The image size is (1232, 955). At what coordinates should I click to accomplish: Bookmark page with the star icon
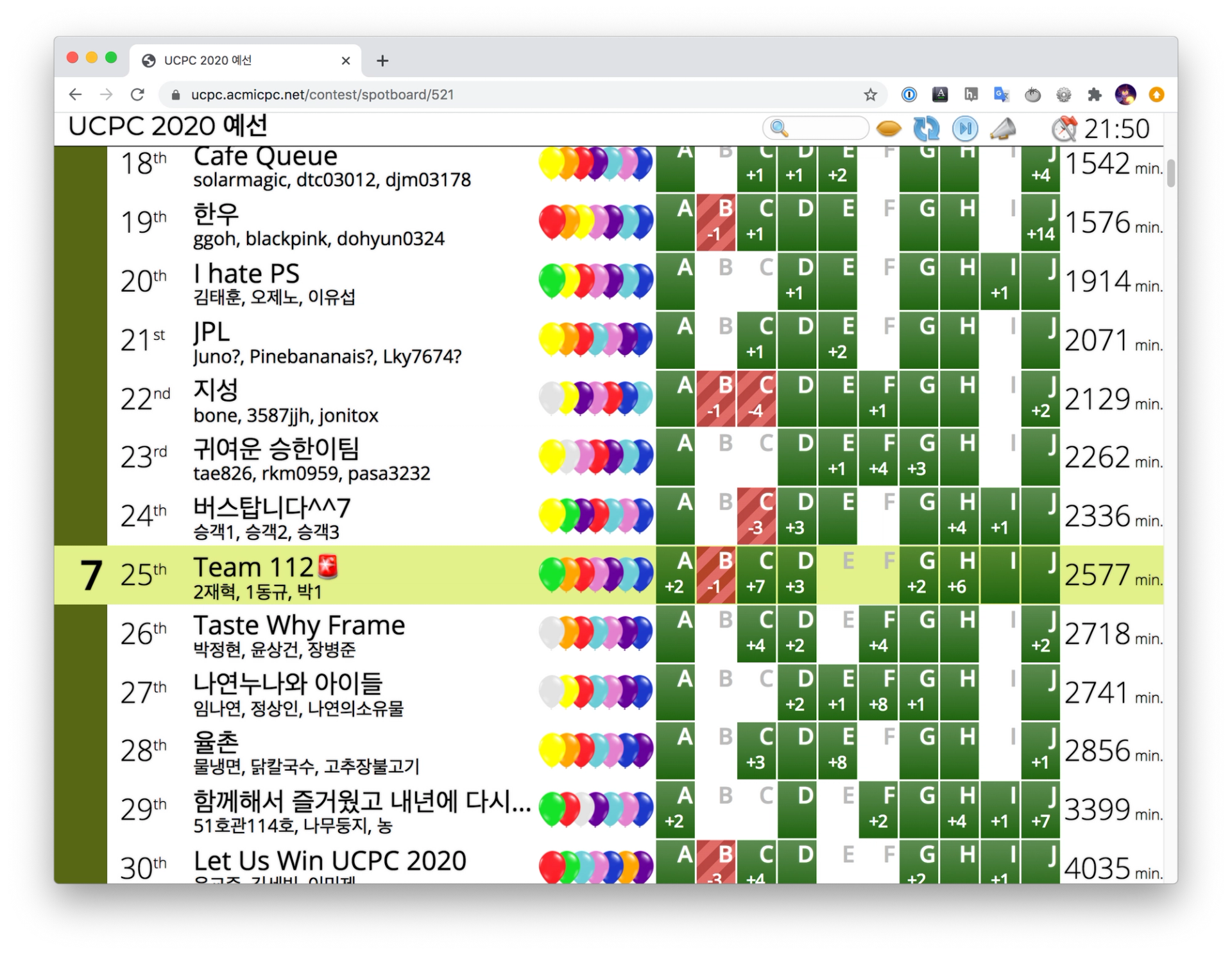pos(870,95)
